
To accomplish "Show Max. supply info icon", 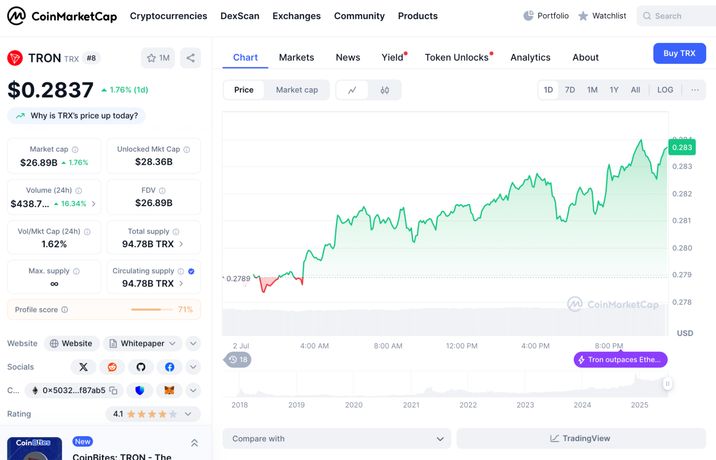I will [x=76, y=271].
